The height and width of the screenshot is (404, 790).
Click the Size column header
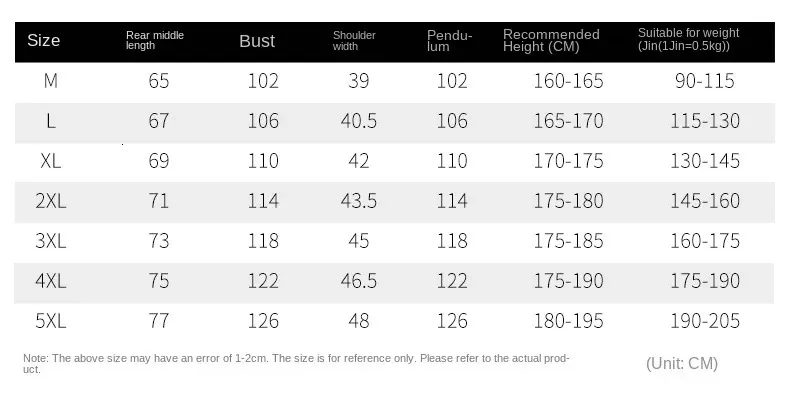pos(44,41)
